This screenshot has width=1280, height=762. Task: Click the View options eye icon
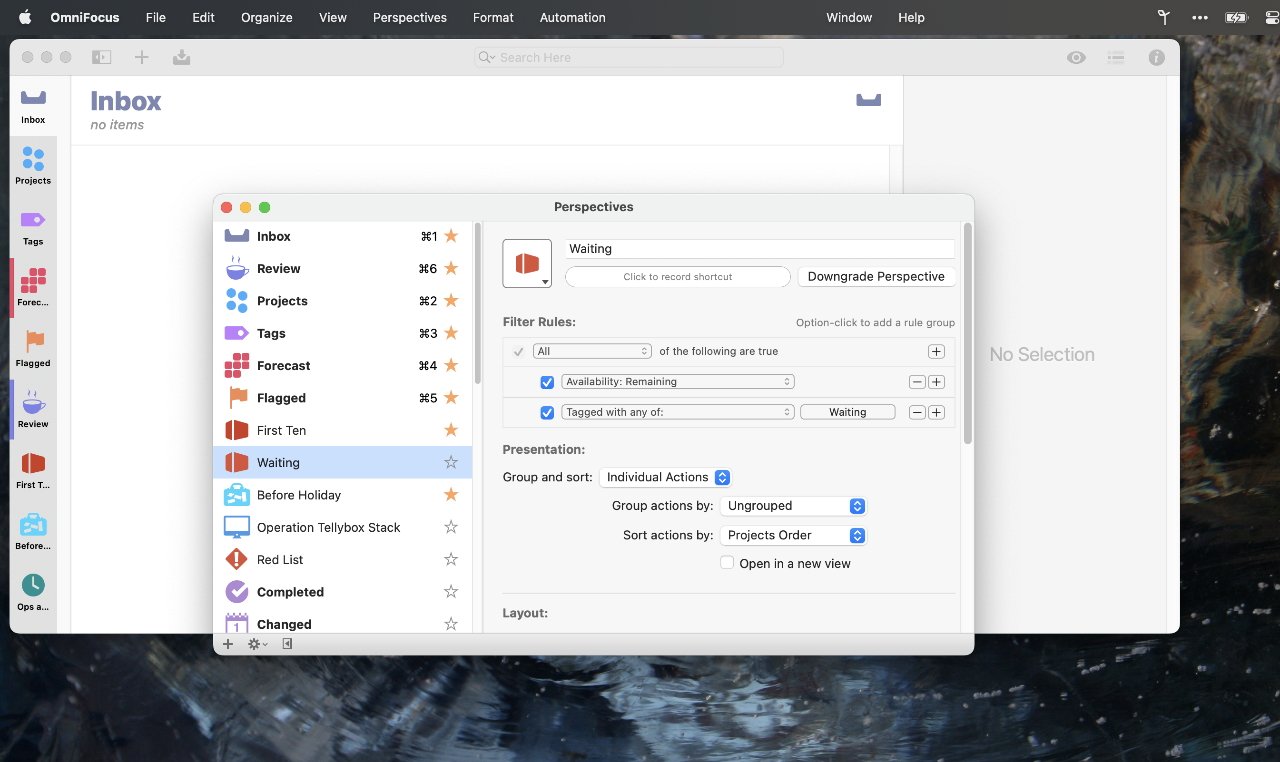pyautogui.click(x=1076, y=58)
